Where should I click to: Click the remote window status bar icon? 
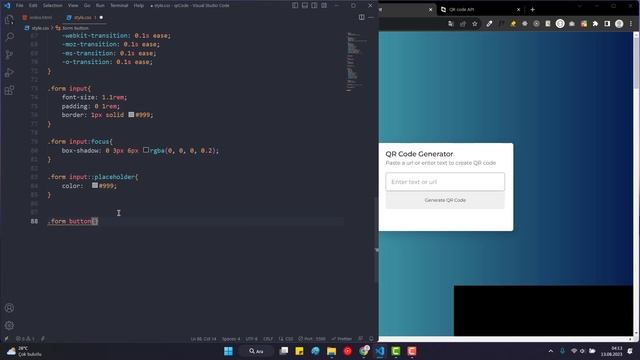coord(6,338)
